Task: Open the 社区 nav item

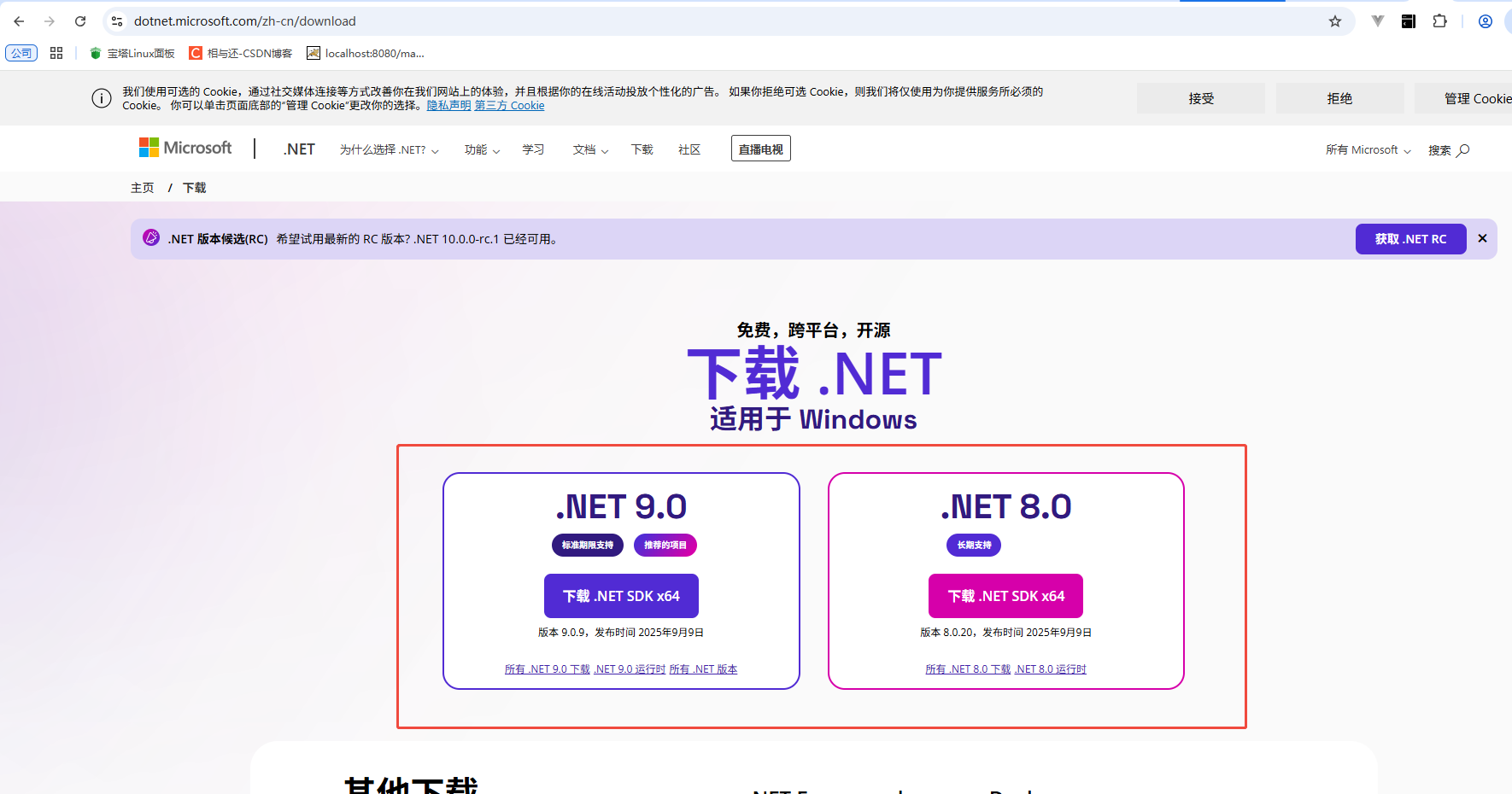Action: [689, 150]
